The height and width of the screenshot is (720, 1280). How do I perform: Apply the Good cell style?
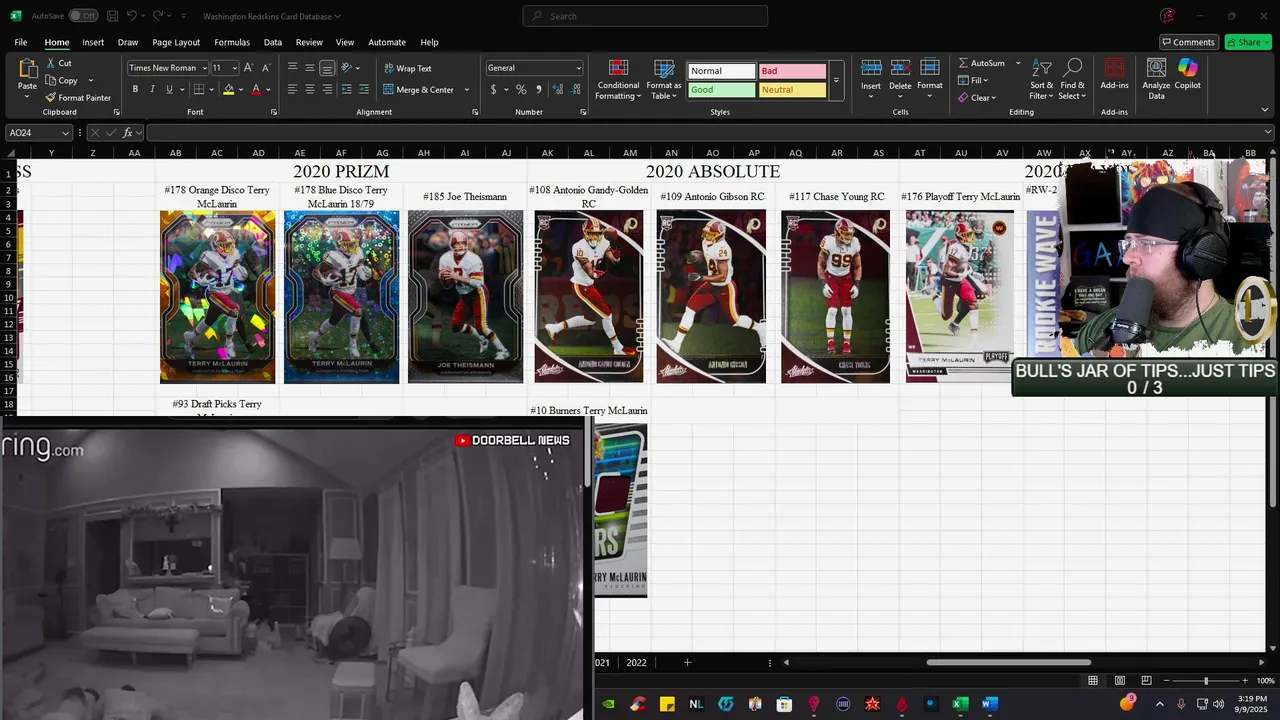[721, 90]
